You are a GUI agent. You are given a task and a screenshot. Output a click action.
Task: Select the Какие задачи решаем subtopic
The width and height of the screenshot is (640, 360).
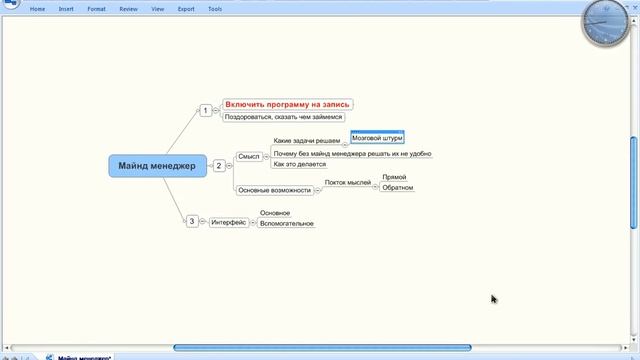click(307, 141)
